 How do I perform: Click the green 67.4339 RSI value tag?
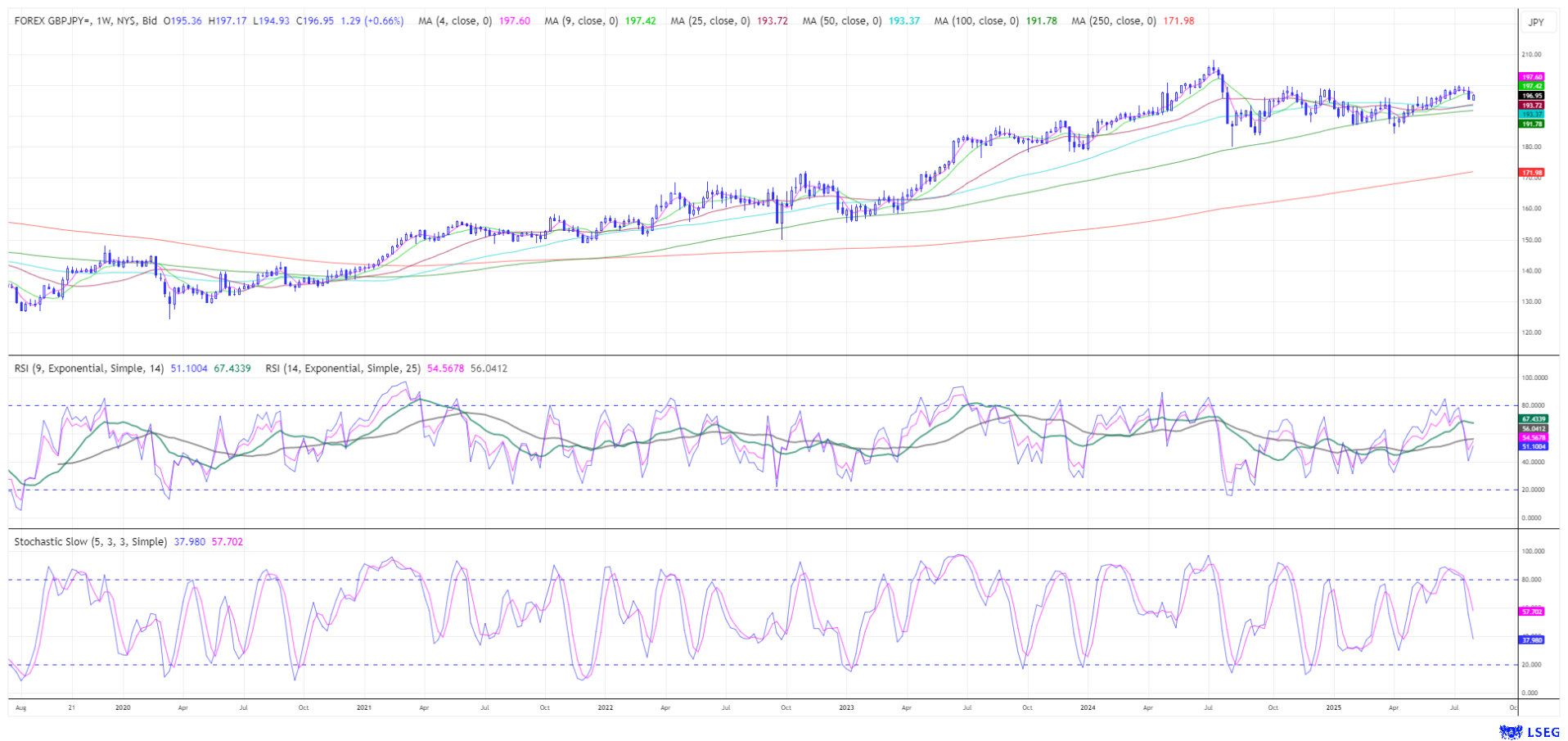click(1533, 419)
